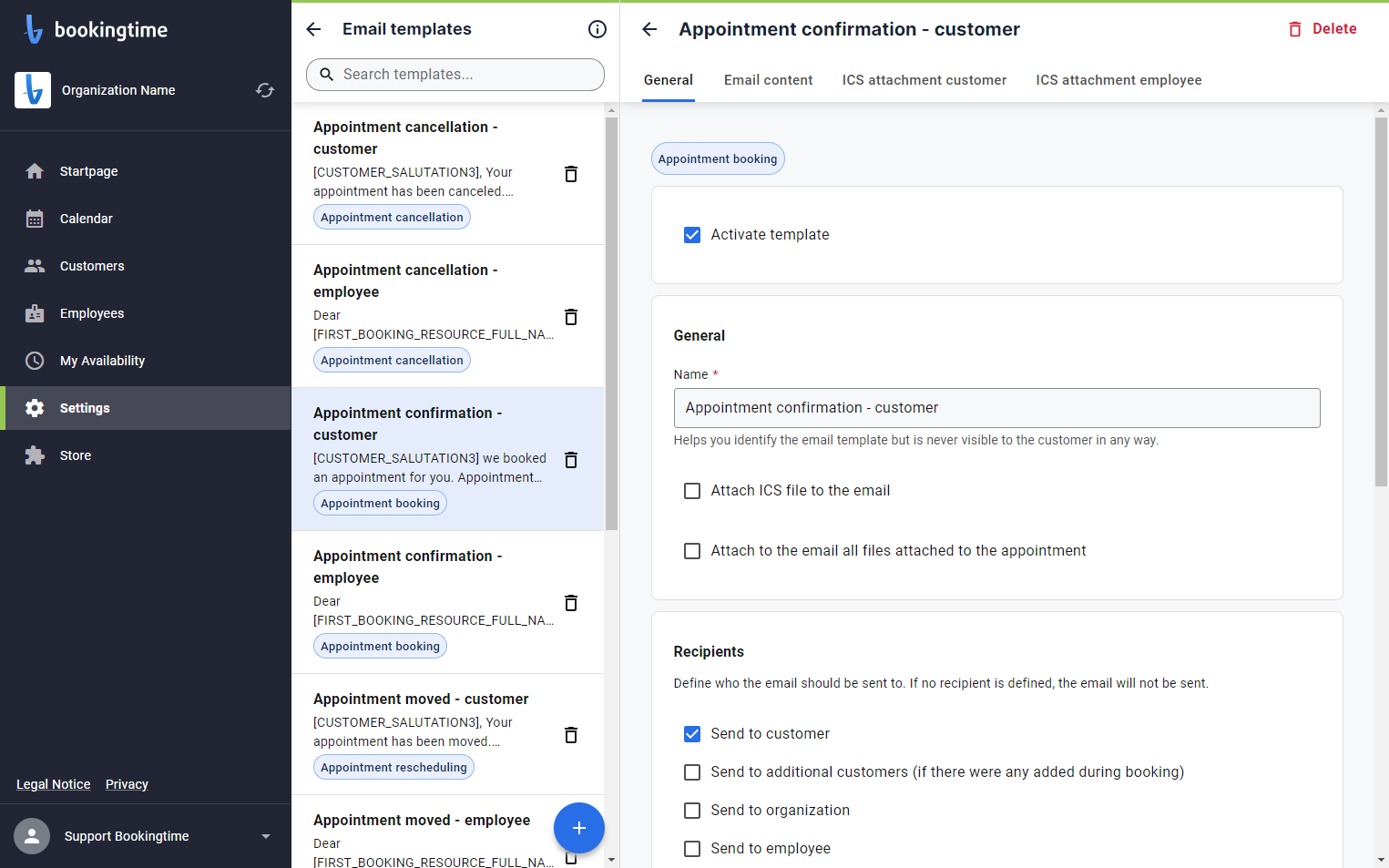Click the Search templates input field

(x=455, y=75)
